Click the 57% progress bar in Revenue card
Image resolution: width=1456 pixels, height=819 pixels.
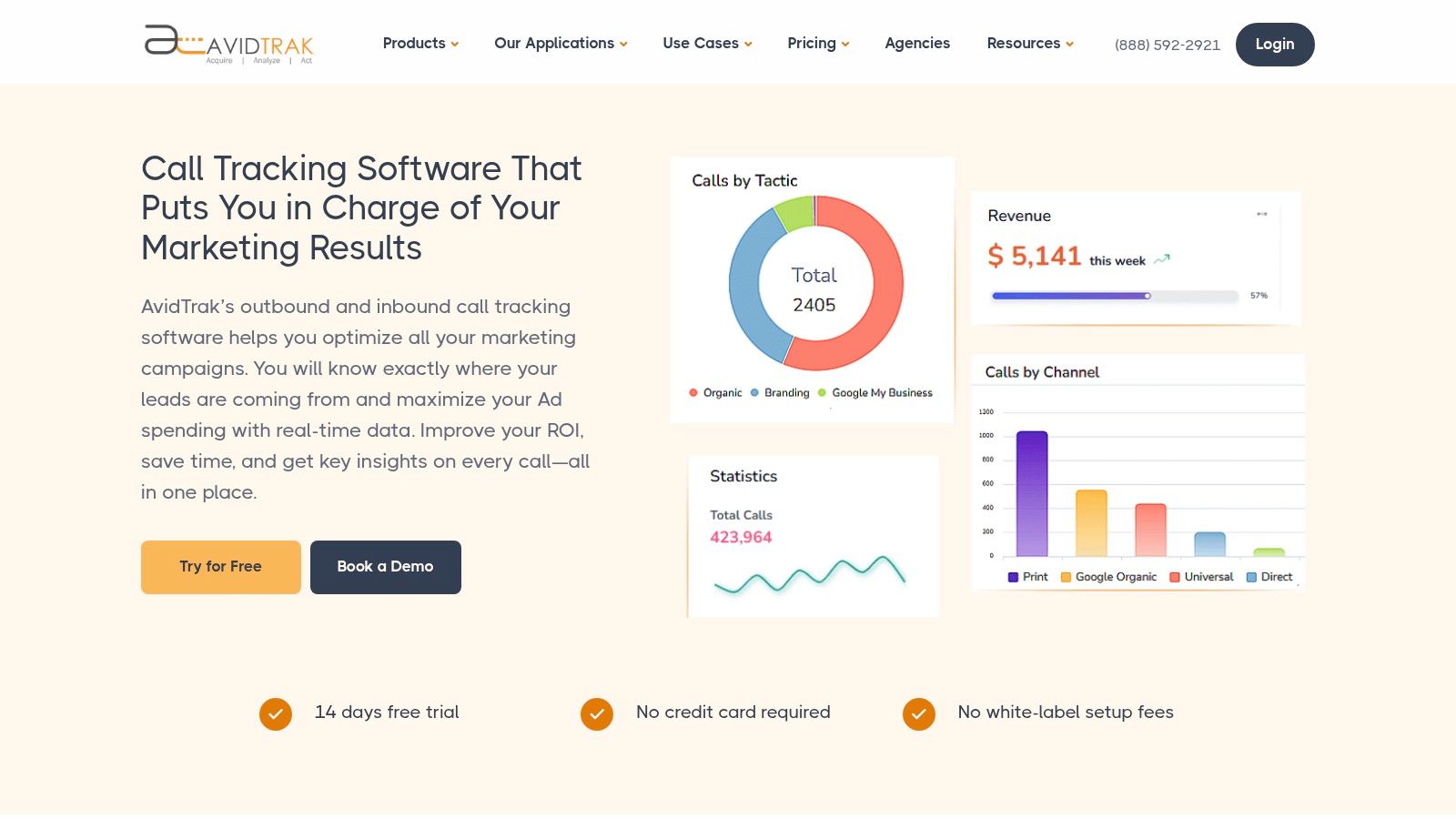coord(1115,295)
